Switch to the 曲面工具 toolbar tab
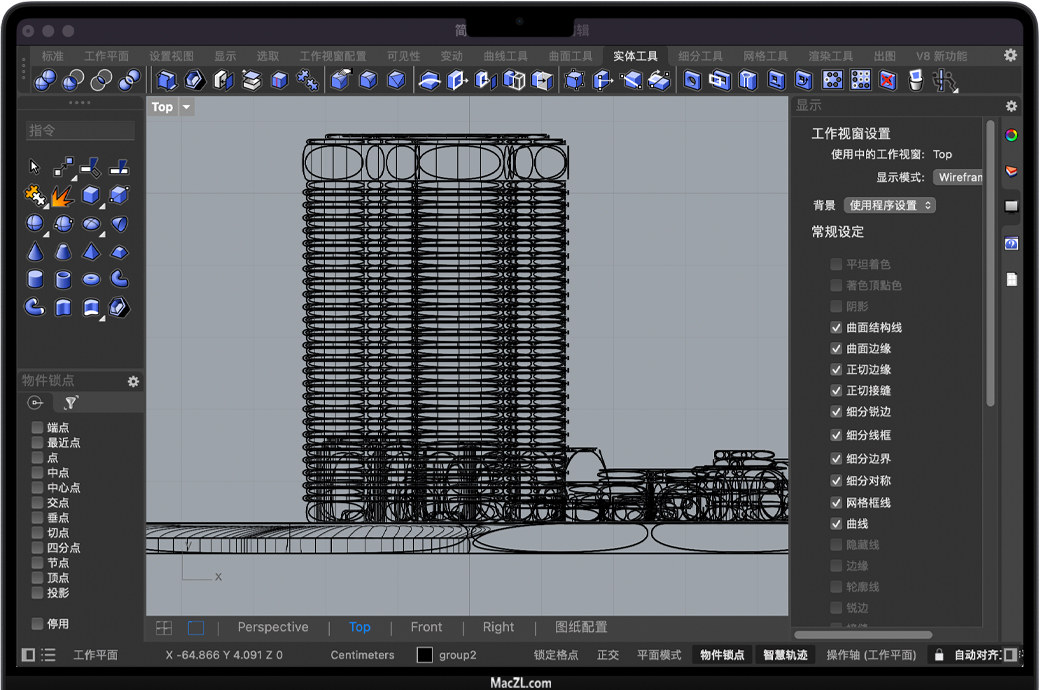Image resolution: width=1040 pixels, height=690 pixels. (x=571, y=56)
